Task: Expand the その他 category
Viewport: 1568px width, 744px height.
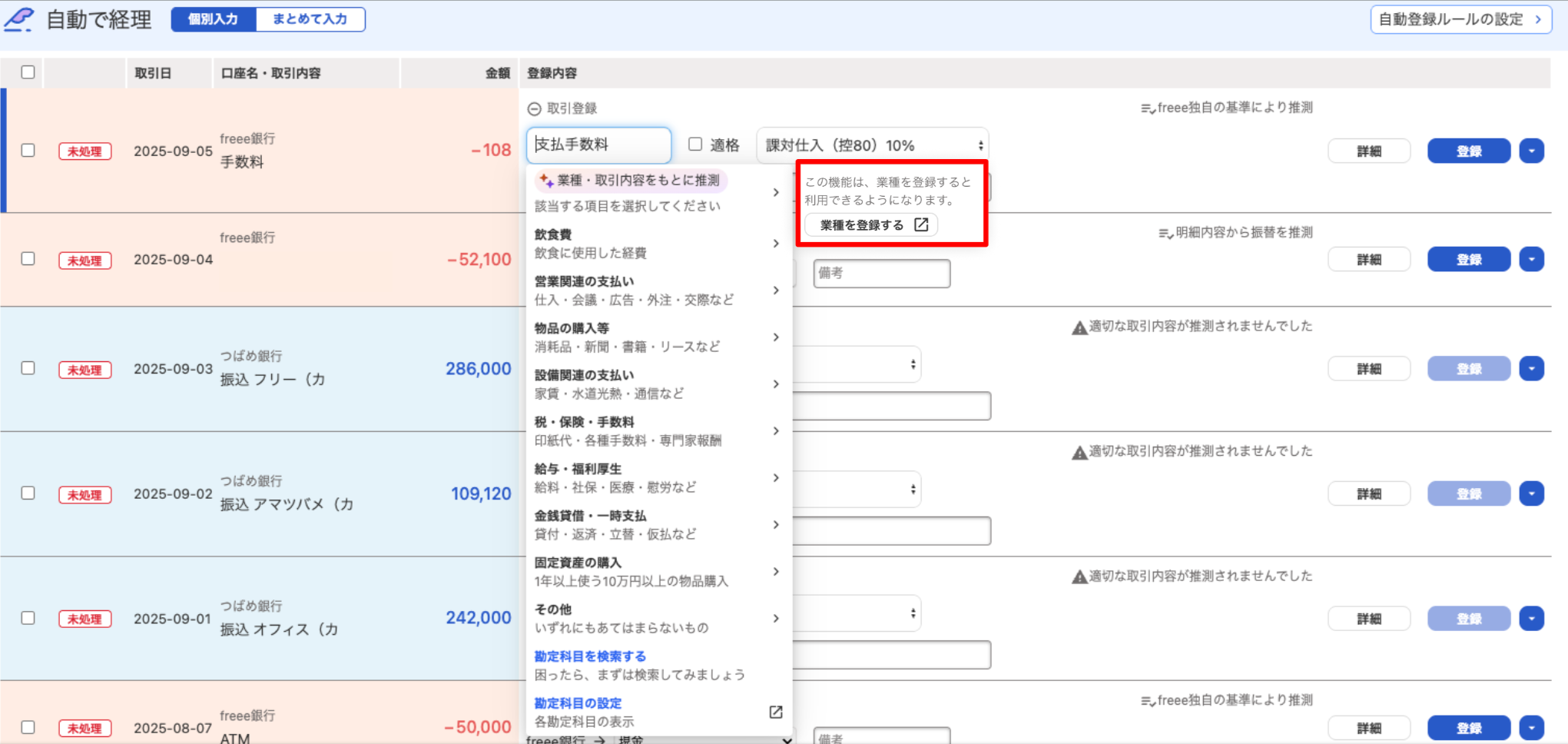Action: [658, 619]
